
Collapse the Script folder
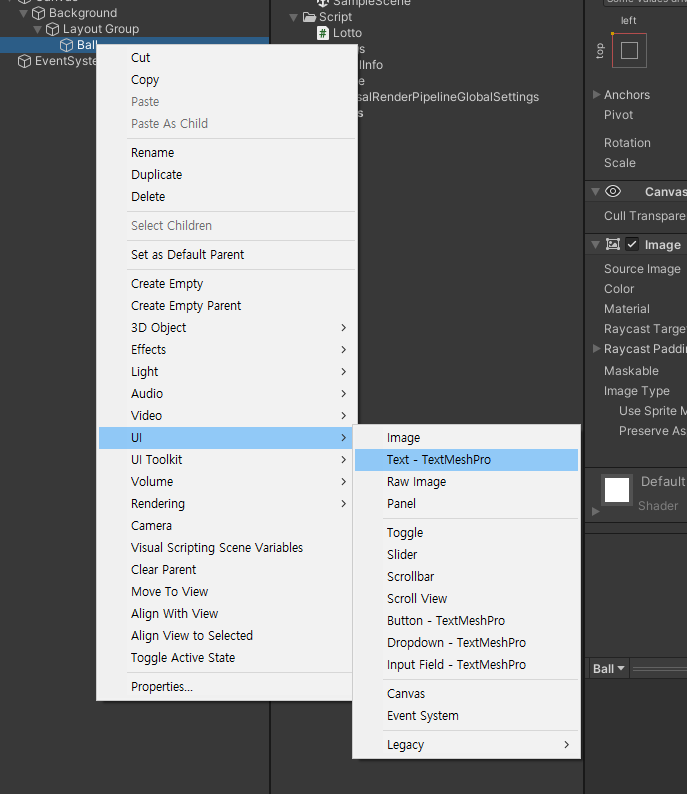294,18
